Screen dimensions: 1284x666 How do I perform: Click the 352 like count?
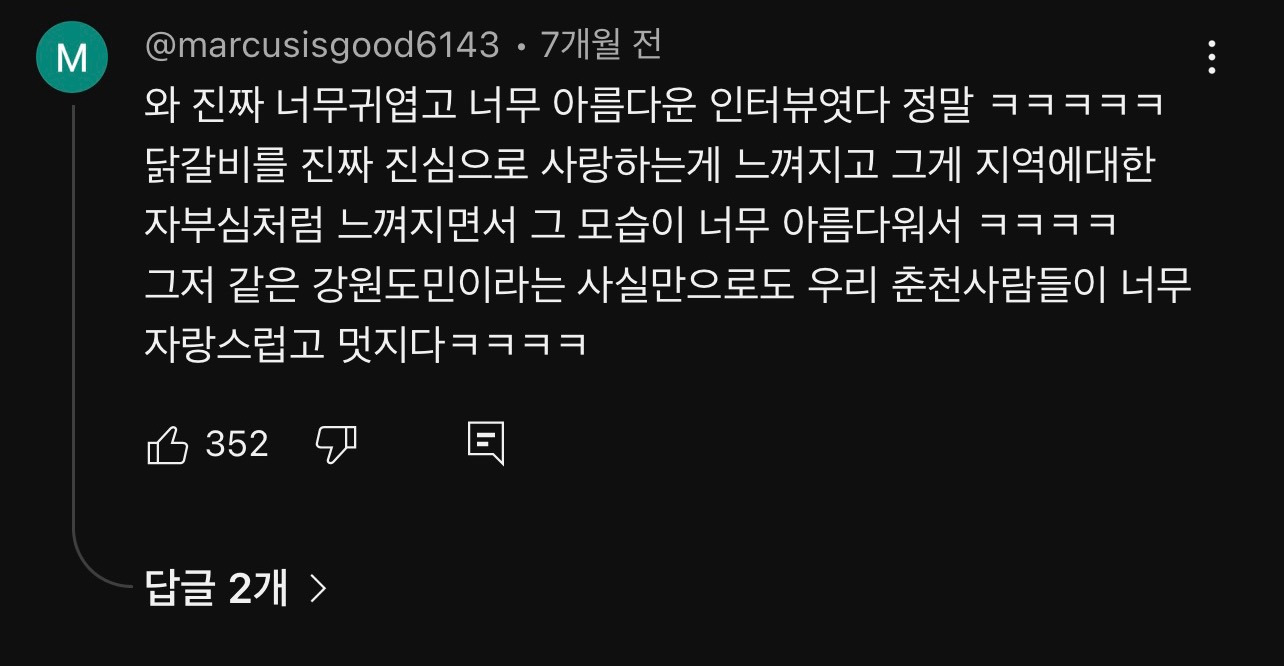[x=237, y=444]
